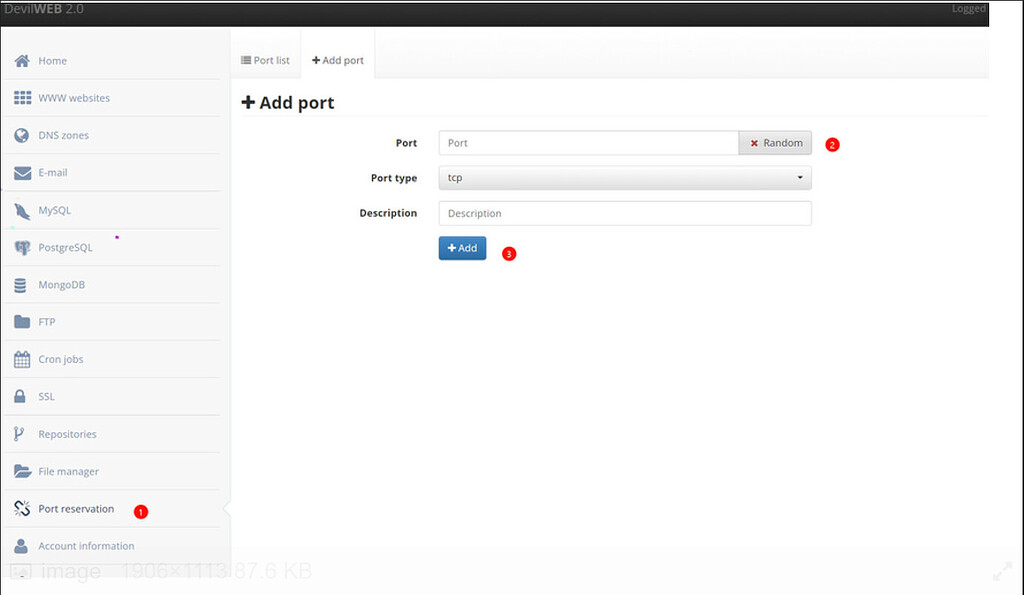Screen dimensions: 1024x595
Task: Click the DevilWEB 2.0 logo text
Action: point(44,8)
